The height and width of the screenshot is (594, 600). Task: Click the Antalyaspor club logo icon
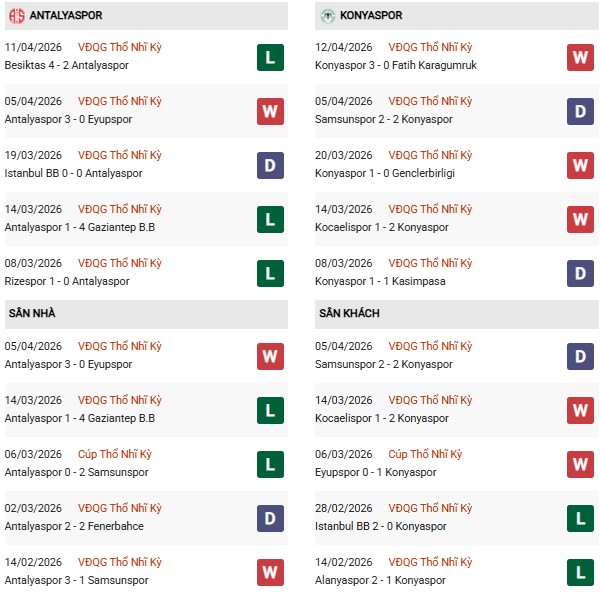[15, 16]
